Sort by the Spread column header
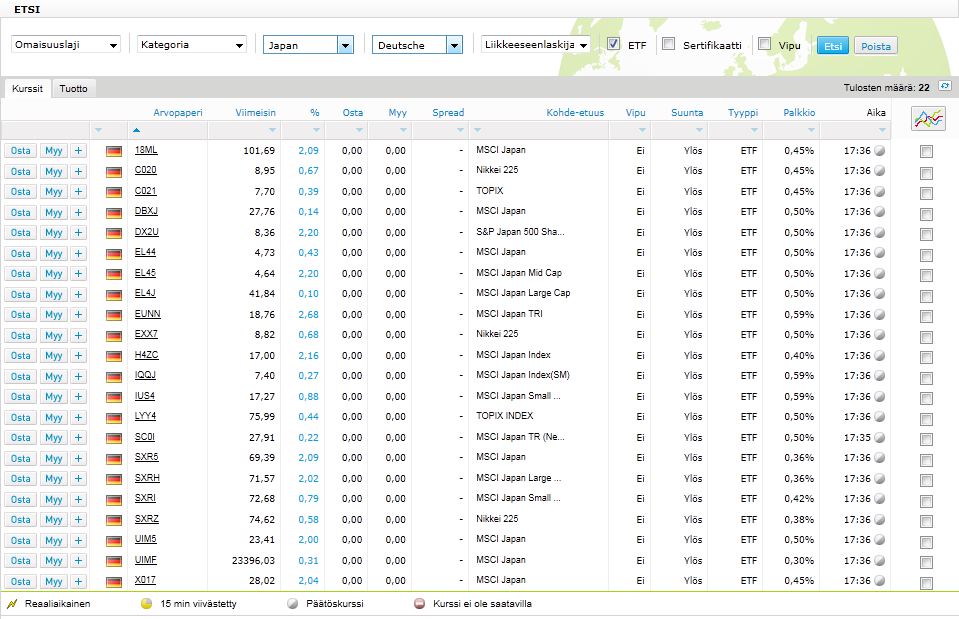959x619 pixels. 448,113
